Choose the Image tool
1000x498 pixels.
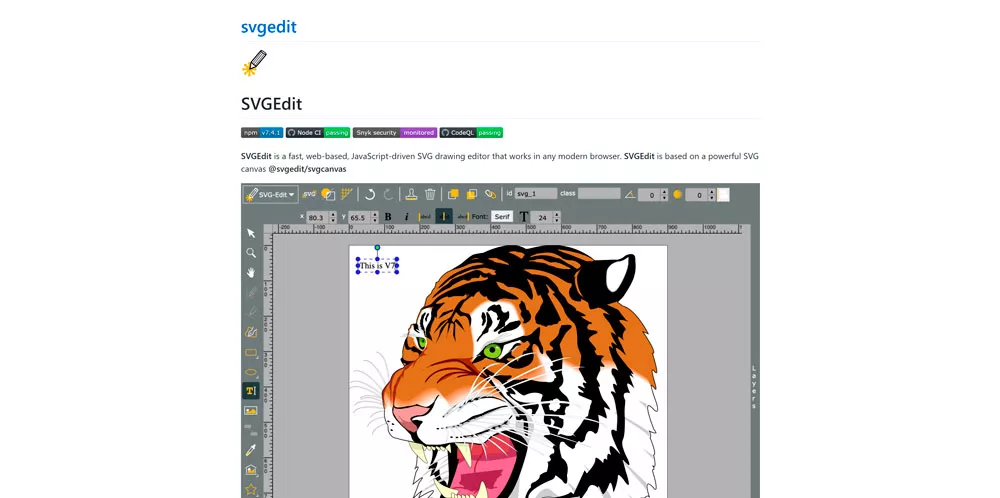click(x=251, y=411)
